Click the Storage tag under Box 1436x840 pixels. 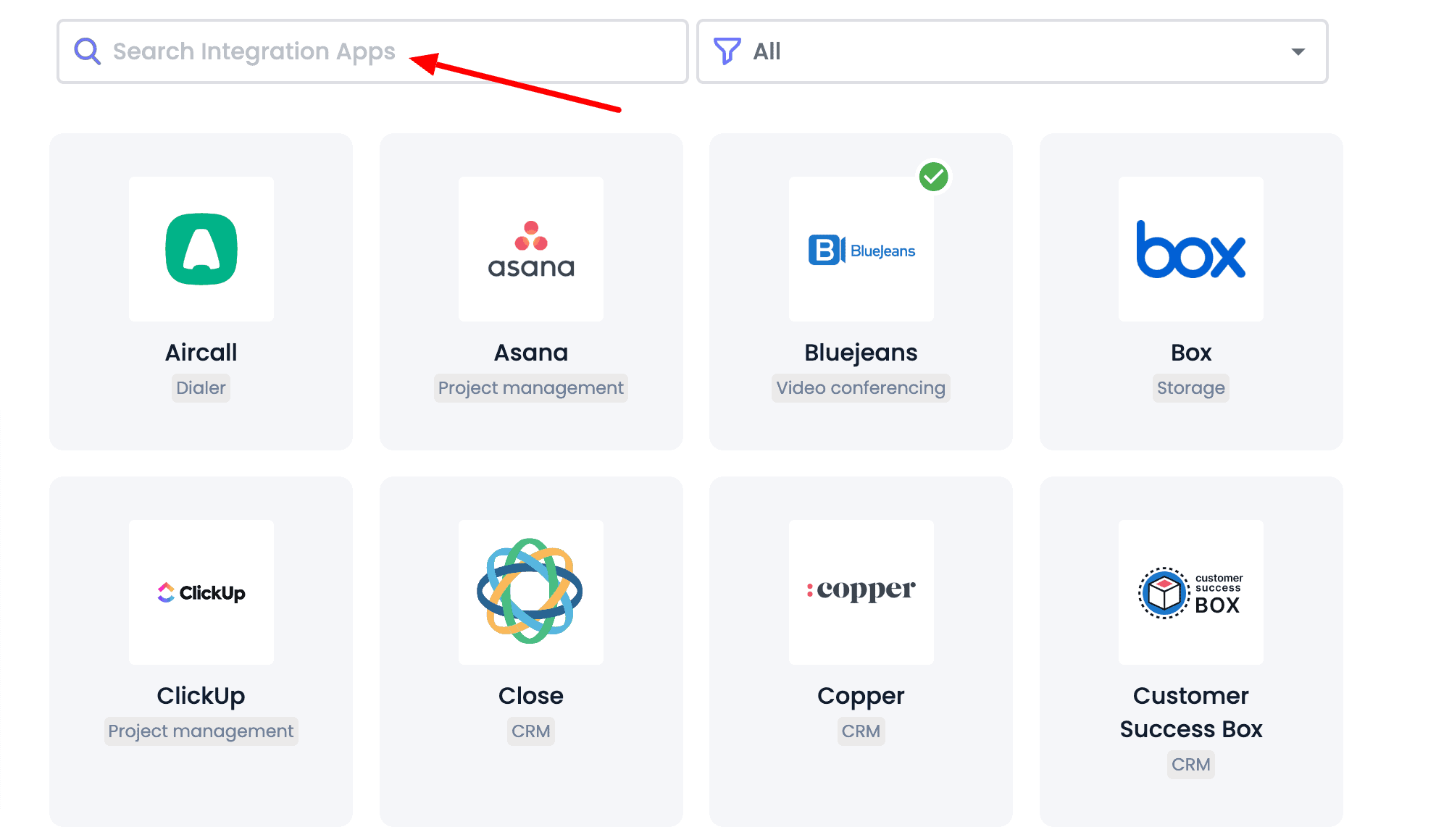point(1190,388)
